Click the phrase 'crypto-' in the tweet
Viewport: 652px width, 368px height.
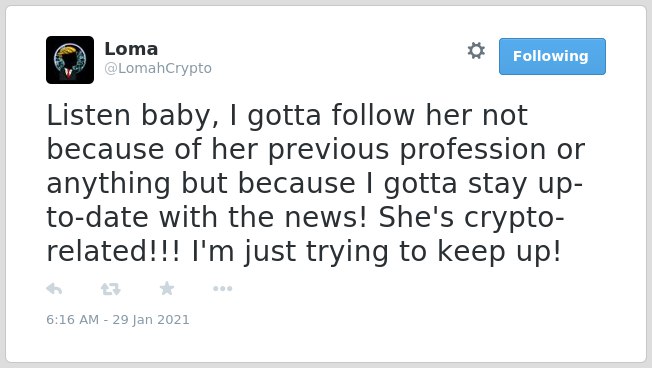(514, 218)
